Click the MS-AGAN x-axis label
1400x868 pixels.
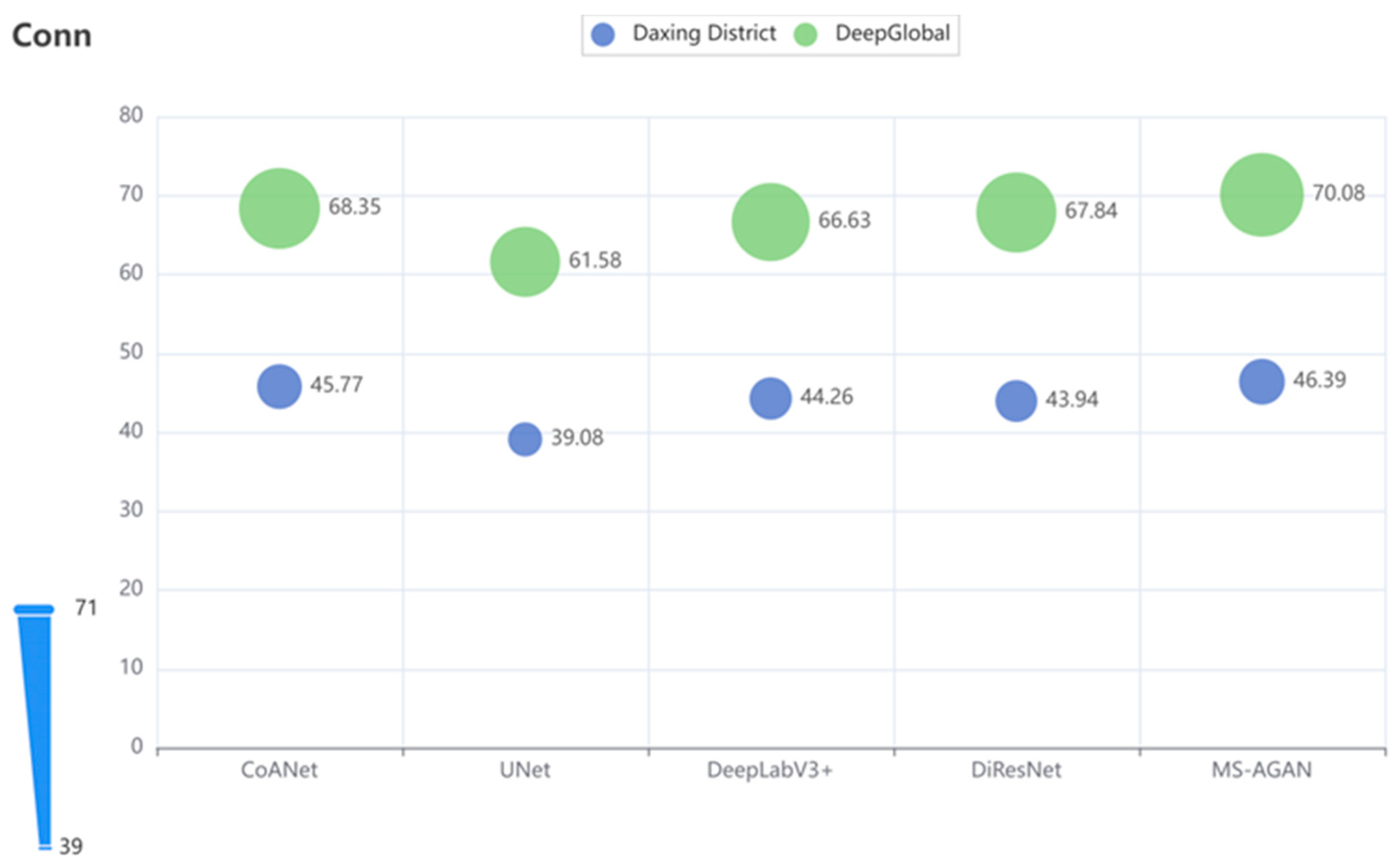1261,770
